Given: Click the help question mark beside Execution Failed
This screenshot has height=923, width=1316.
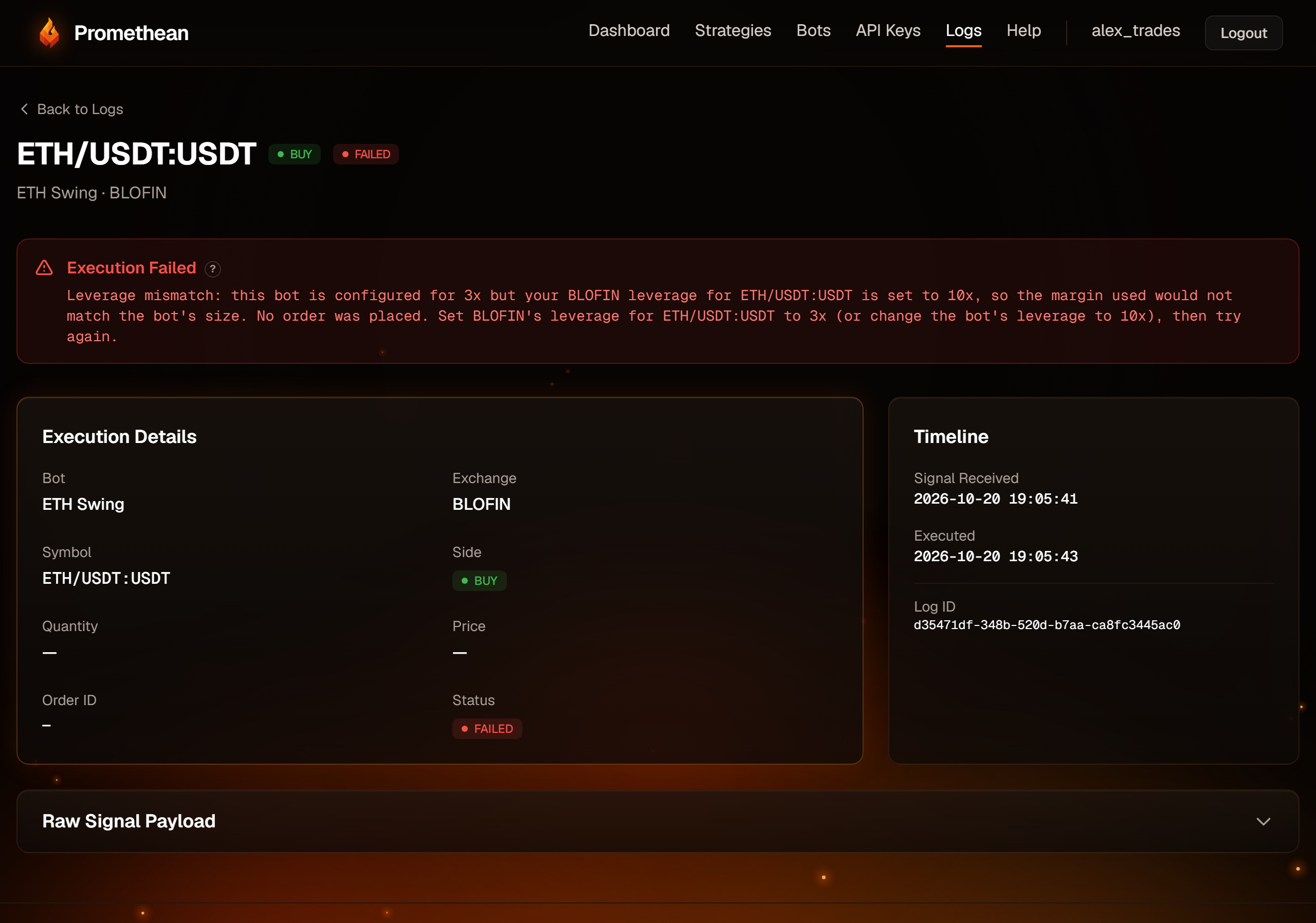Looking at the screenshot, I should point(213,269).
